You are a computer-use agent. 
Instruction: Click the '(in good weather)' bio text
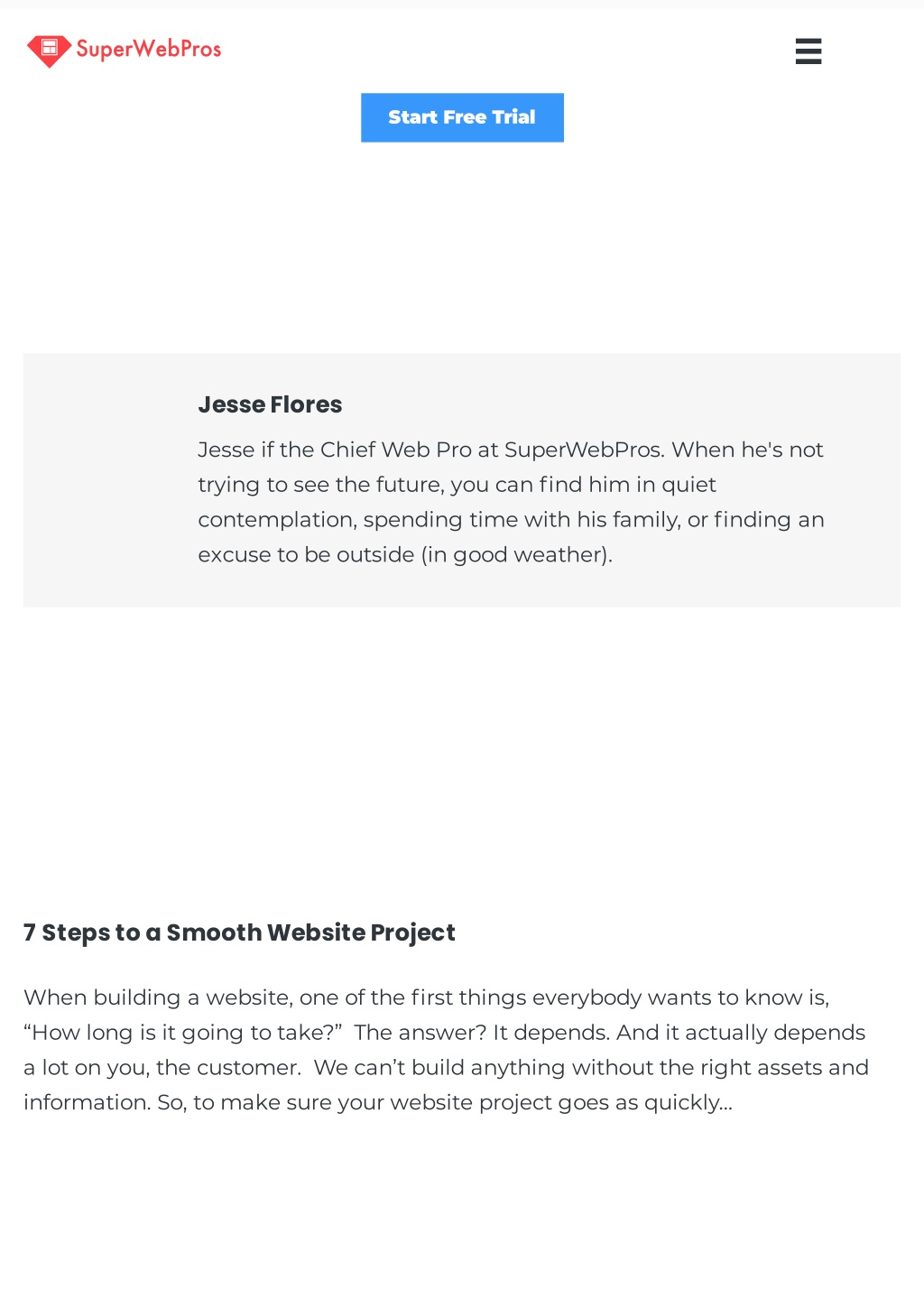[x=516, y=555]
